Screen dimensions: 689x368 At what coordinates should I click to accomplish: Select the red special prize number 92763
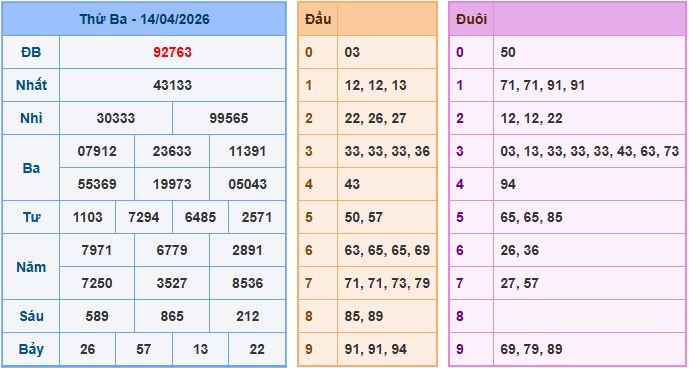[x=172, y=52]
